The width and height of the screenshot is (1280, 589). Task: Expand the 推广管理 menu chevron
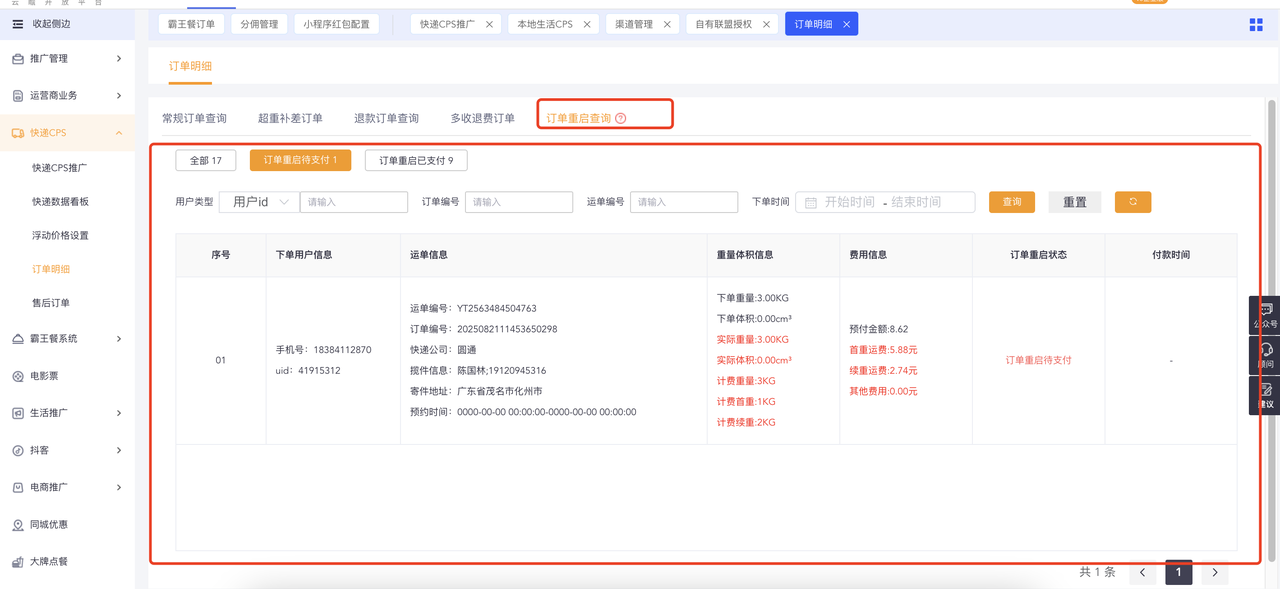[x=119, y=59]
